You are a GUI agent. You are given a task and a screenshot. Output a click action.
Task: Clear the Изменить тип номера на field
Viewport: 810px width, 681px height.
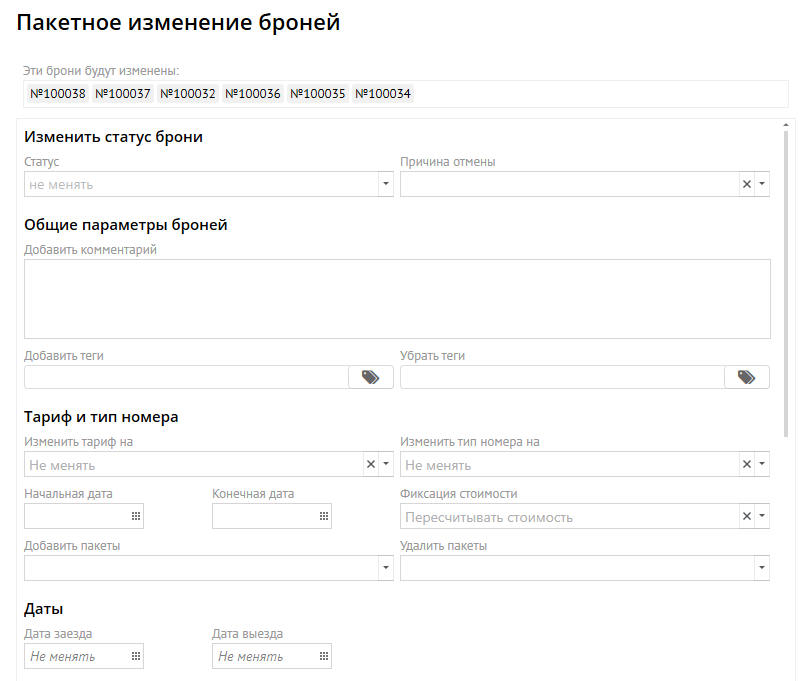click(x=746, y=464)
